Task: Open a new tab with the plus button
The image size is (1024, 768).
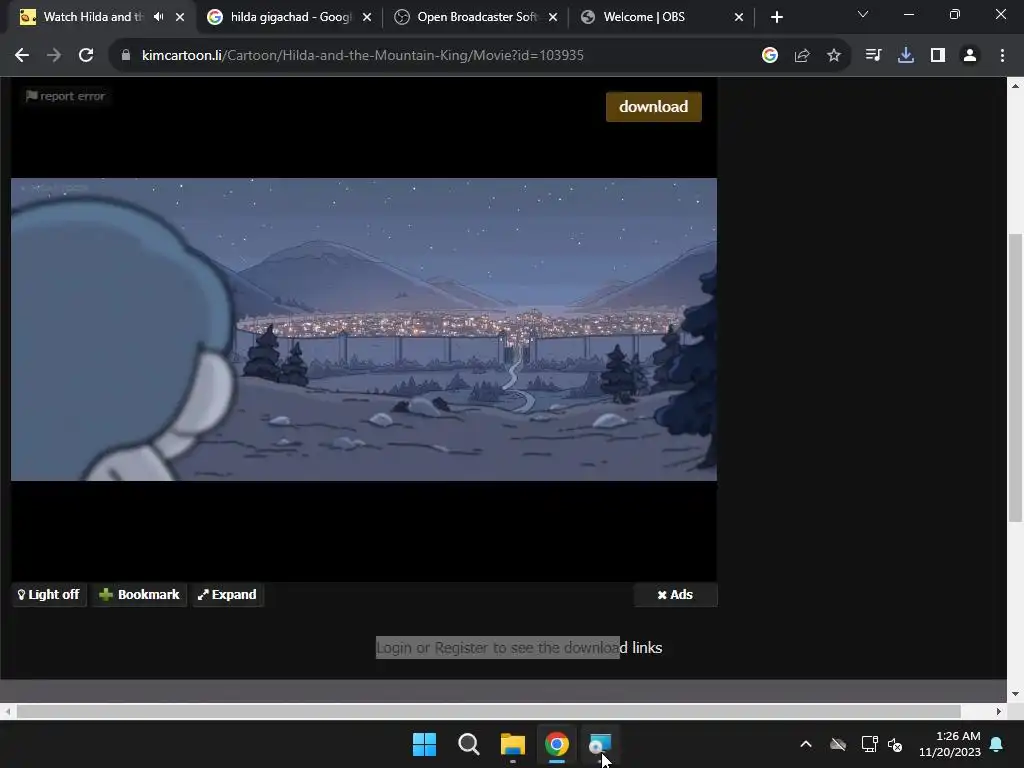Action: pyautogui.click(x=776, y=17)
